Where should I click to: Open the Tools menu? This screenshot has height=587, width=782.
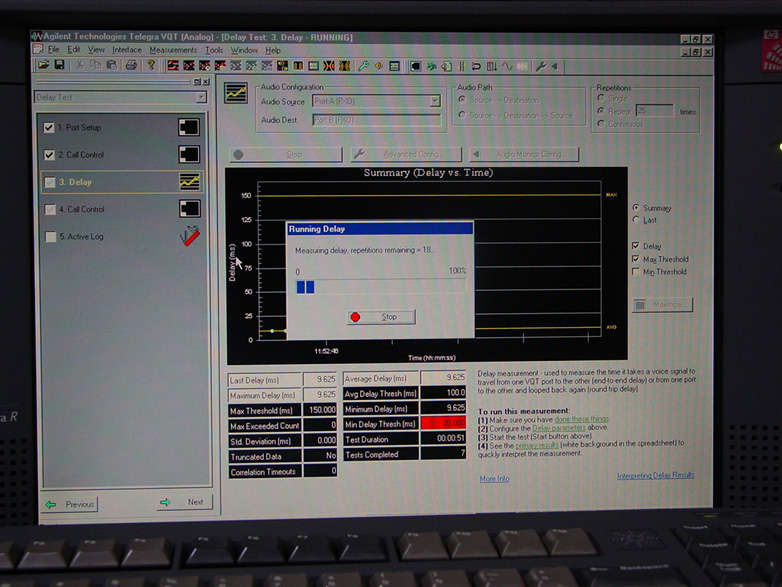tap(214, 50)
